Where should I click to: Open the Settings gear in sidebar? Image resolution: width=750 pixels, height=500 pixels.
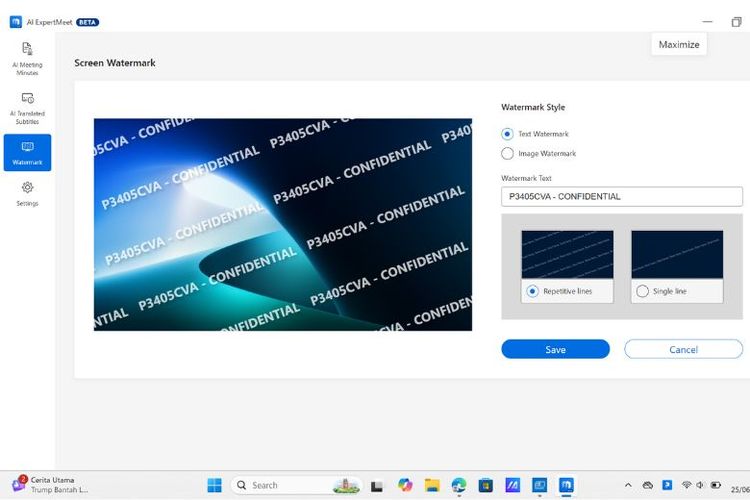[x=27, y=193]
